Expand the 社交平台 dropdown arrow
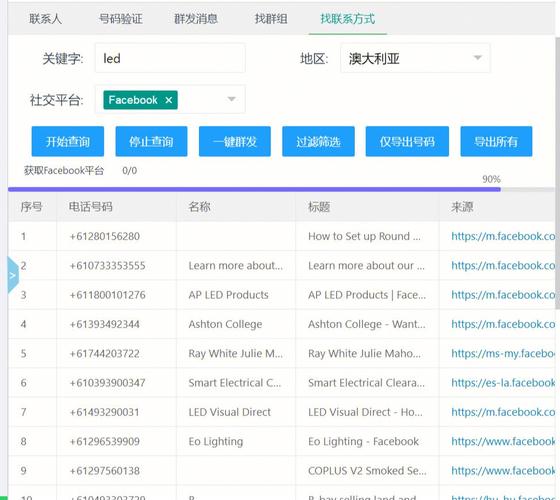This screenshot has width=560, height=500. point(231,99)
